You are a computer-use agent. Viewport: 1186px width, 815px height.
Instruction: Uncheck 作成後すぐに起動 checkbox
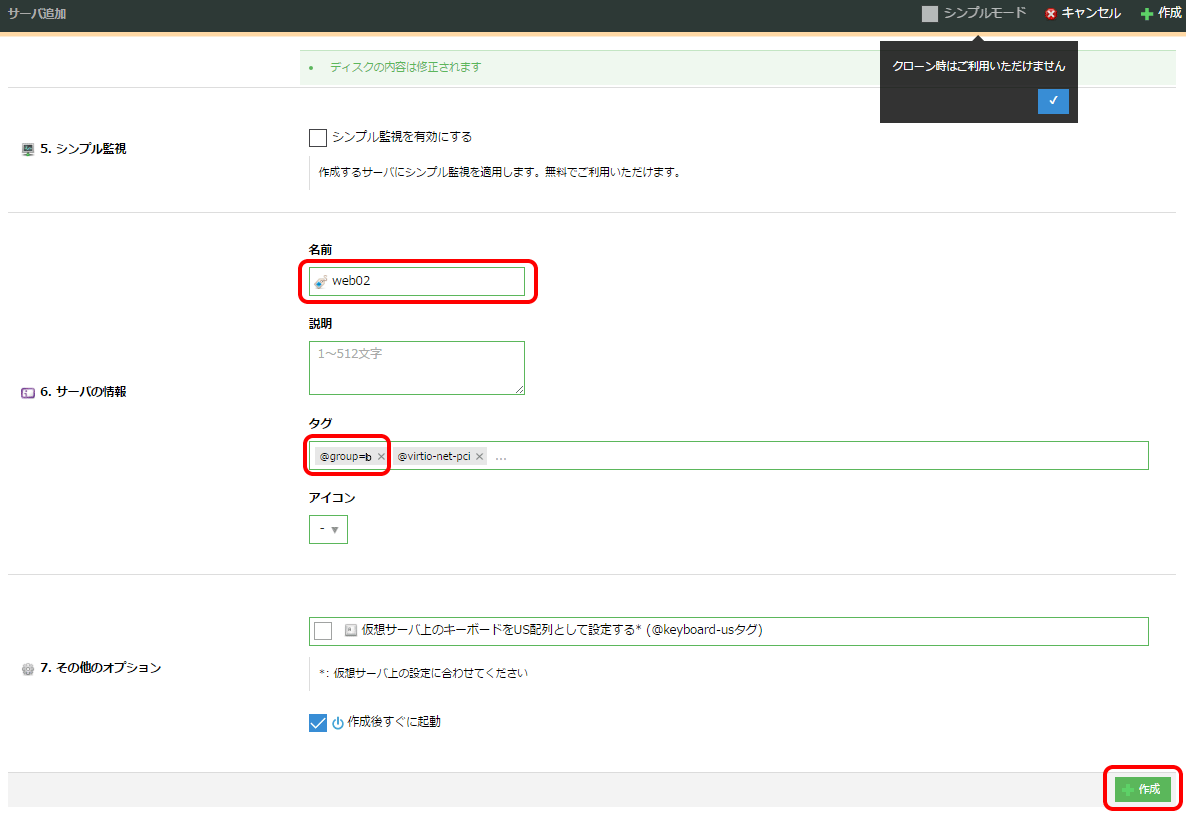coord(318,723)
